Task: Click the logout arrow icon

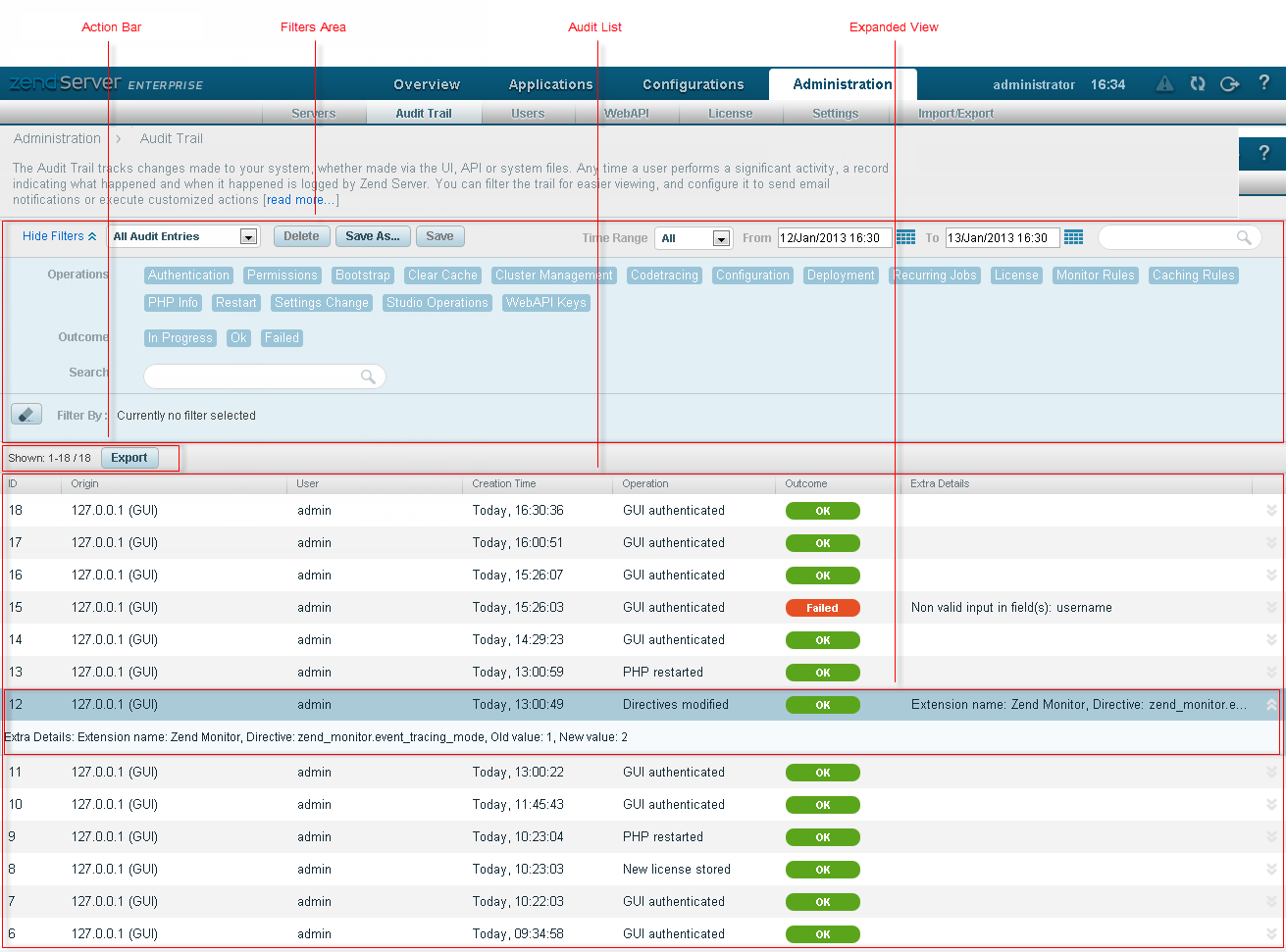Action: pyautogui.click(x=1229, y=84)
